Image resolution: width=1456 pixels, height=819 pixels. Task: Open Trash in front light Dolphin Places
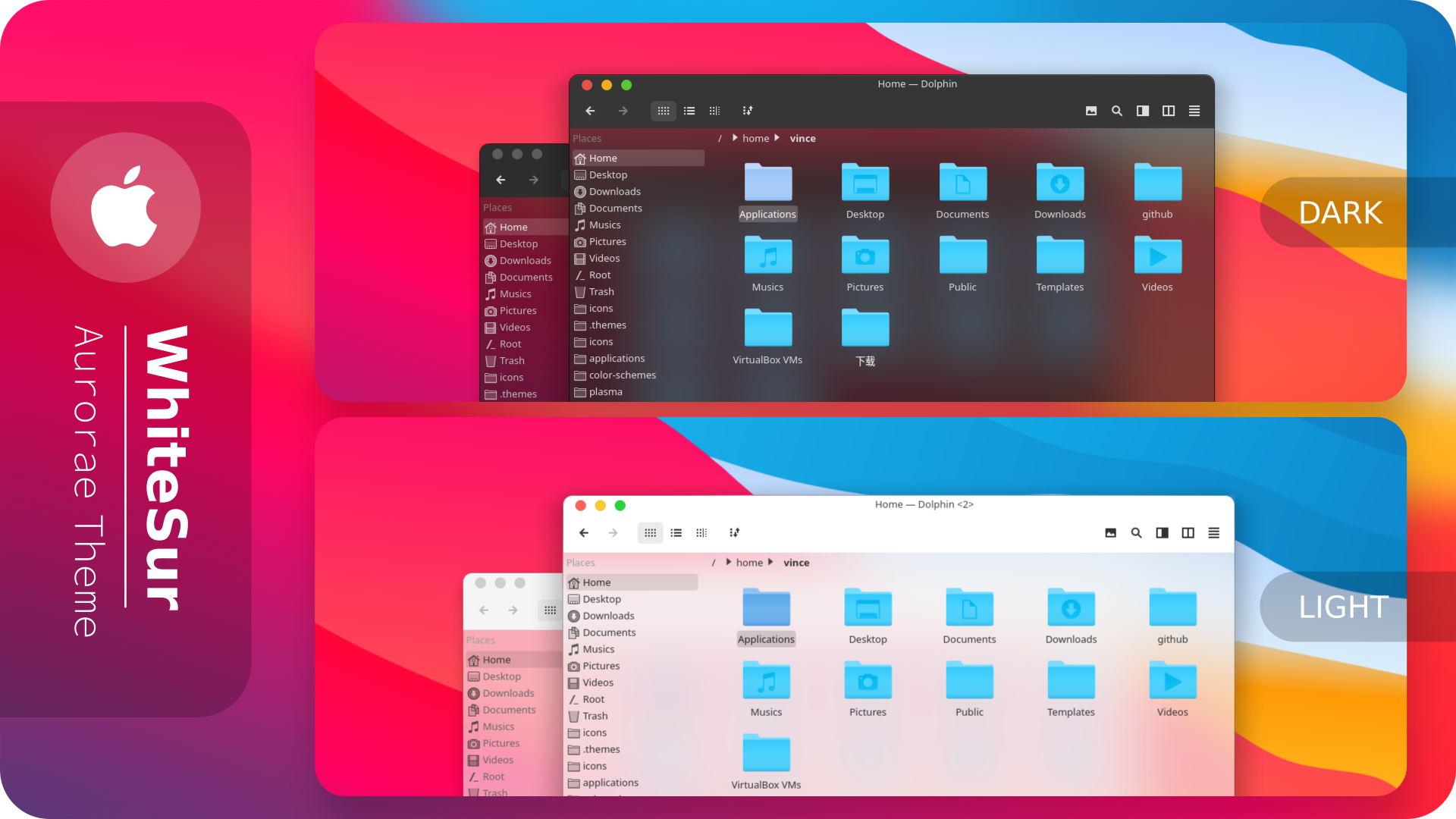(632, 716)
